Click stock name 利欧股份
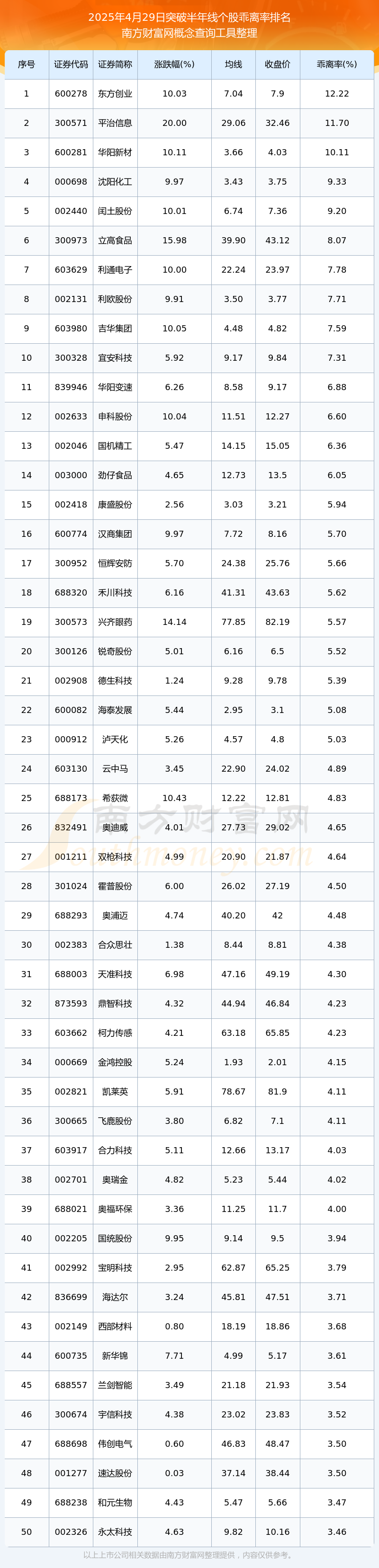379x1568 pixels. point(115,300)
